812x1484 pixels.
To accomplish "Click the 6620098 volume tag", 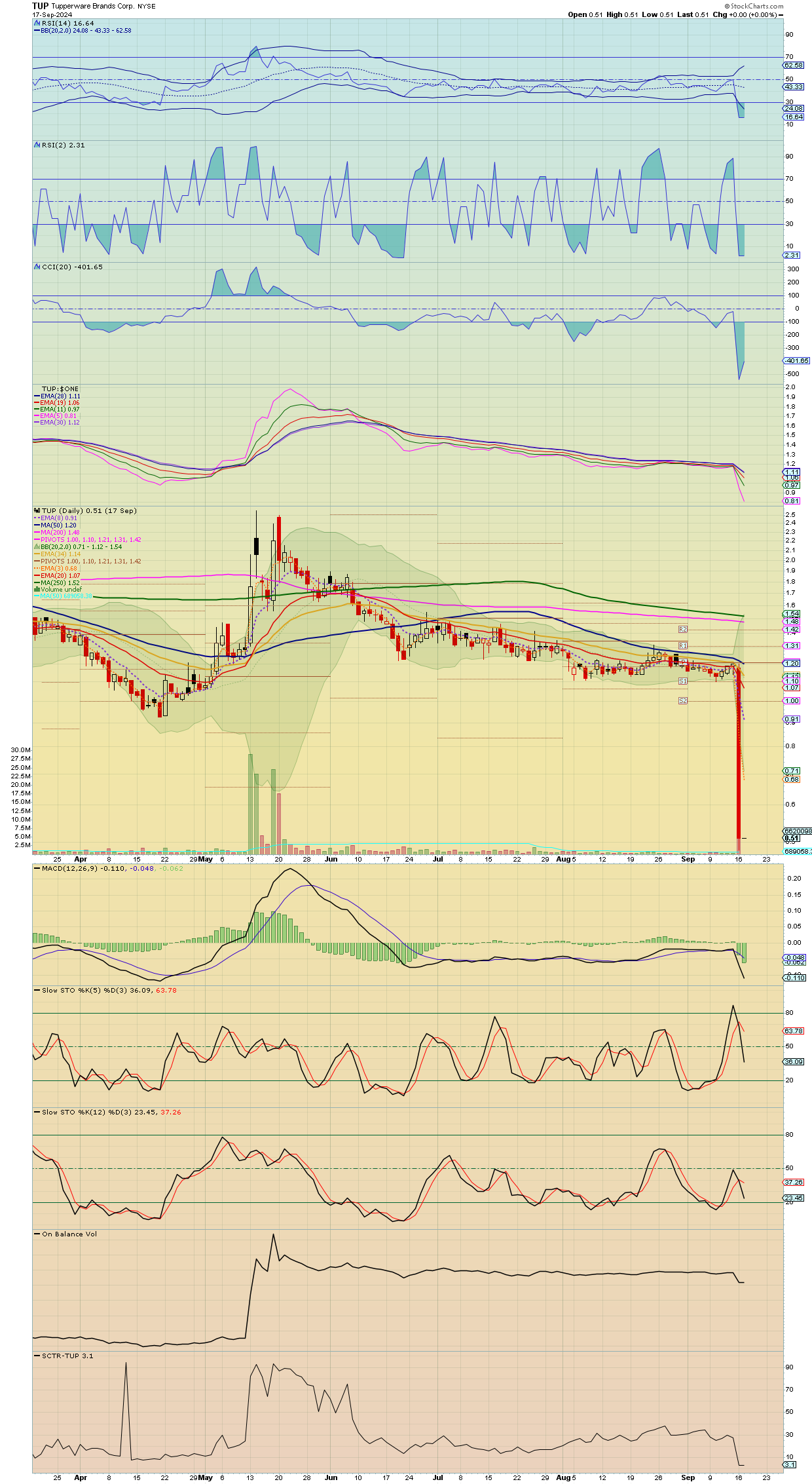I will [798, 831].
